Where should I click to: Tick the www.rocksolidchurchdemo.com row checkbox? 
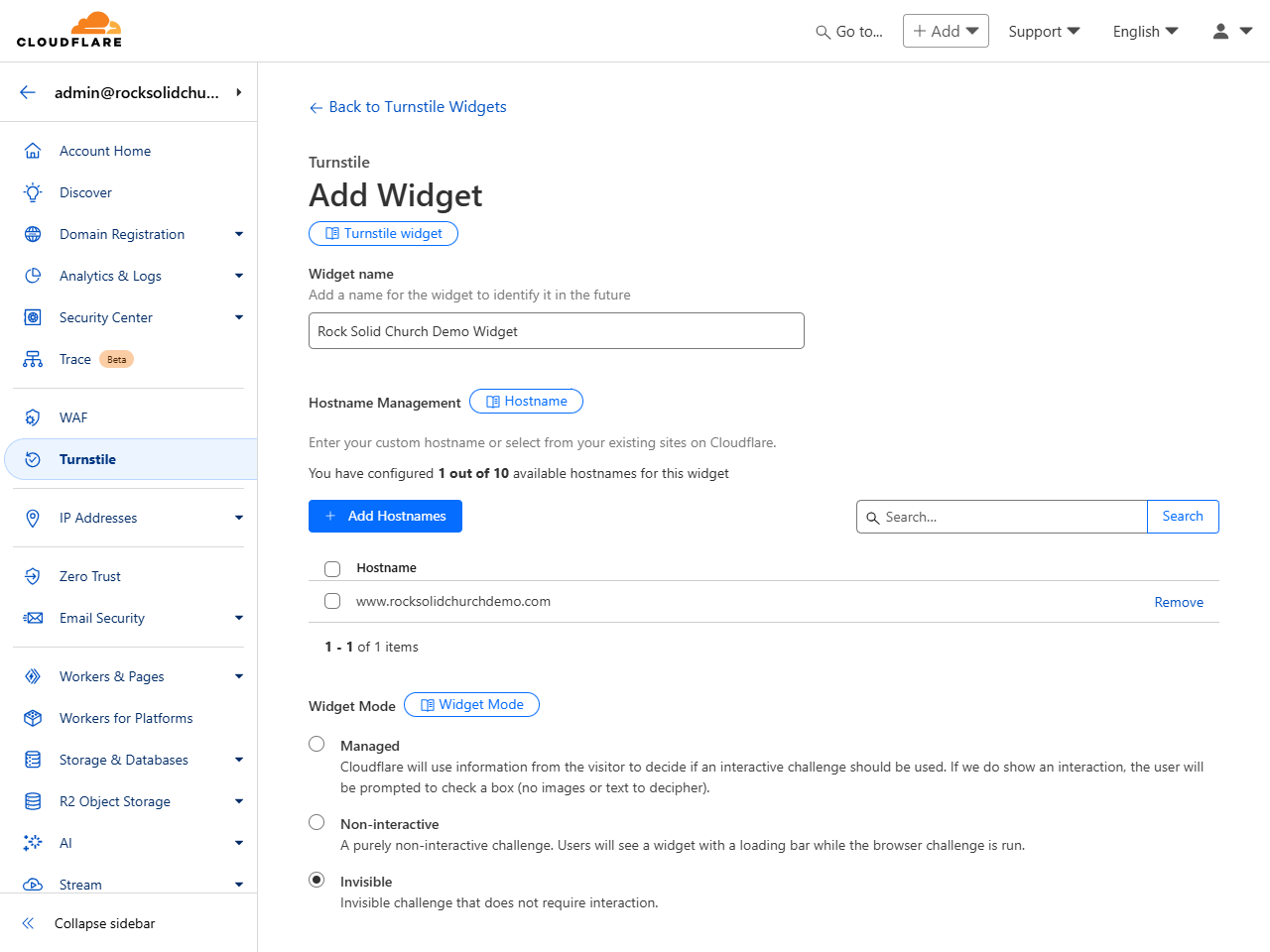tap(332, 601)
